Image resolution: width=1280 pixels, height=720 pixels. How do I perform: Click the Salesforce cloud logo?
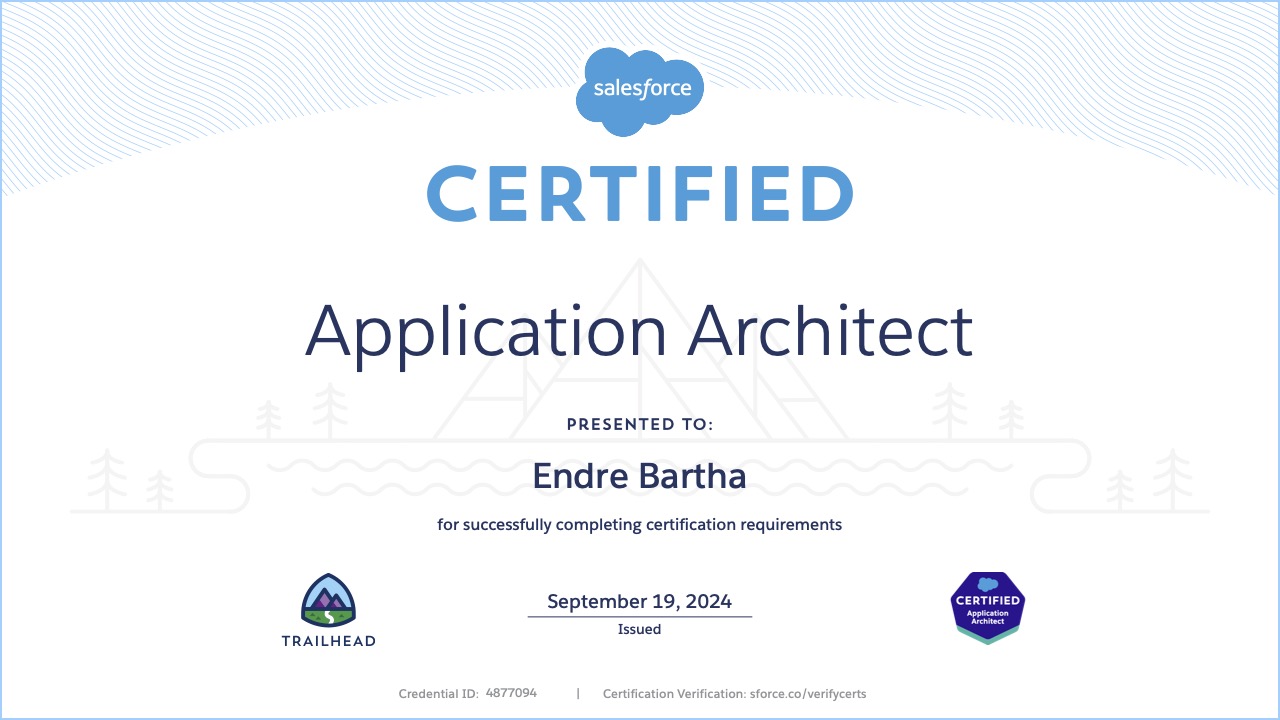pos(640,88)
